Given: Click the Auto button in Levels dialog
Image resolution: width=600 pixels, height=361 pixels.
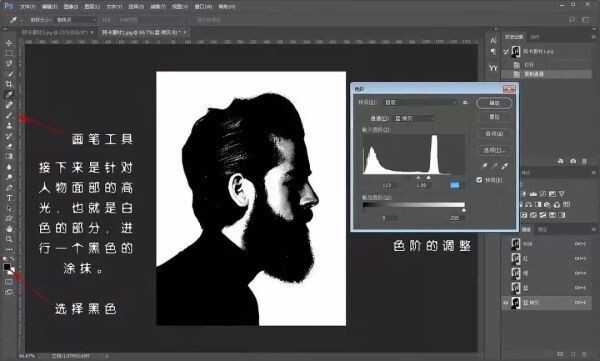Looking at the screenshot, I should pos(494,134).
